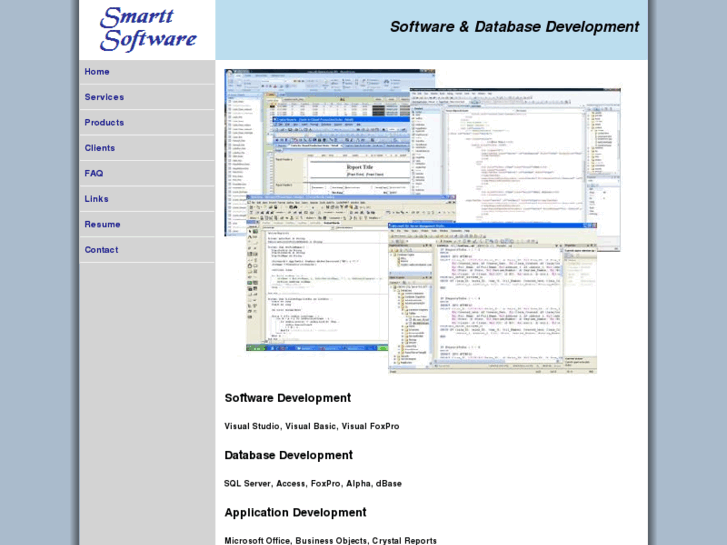Viewport: 727px width, 545px height.
Task: Click the Smartt Software logo
Action: [x=148, y=29]
